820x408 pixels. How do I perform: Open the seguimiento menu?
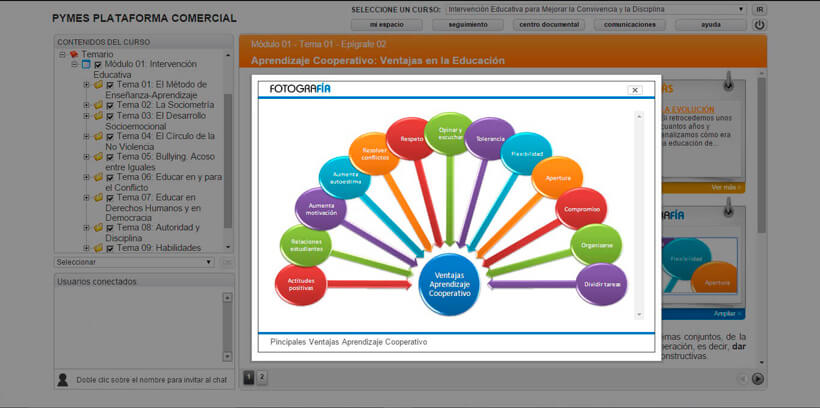468,25
